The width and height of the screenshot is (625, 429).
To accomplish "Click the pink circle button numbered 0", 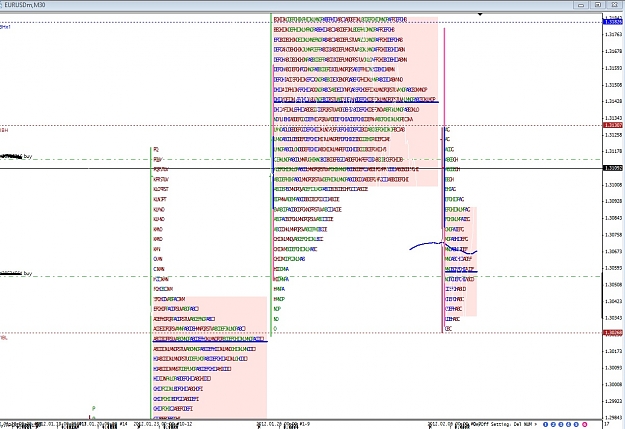I will pos(585,424).
